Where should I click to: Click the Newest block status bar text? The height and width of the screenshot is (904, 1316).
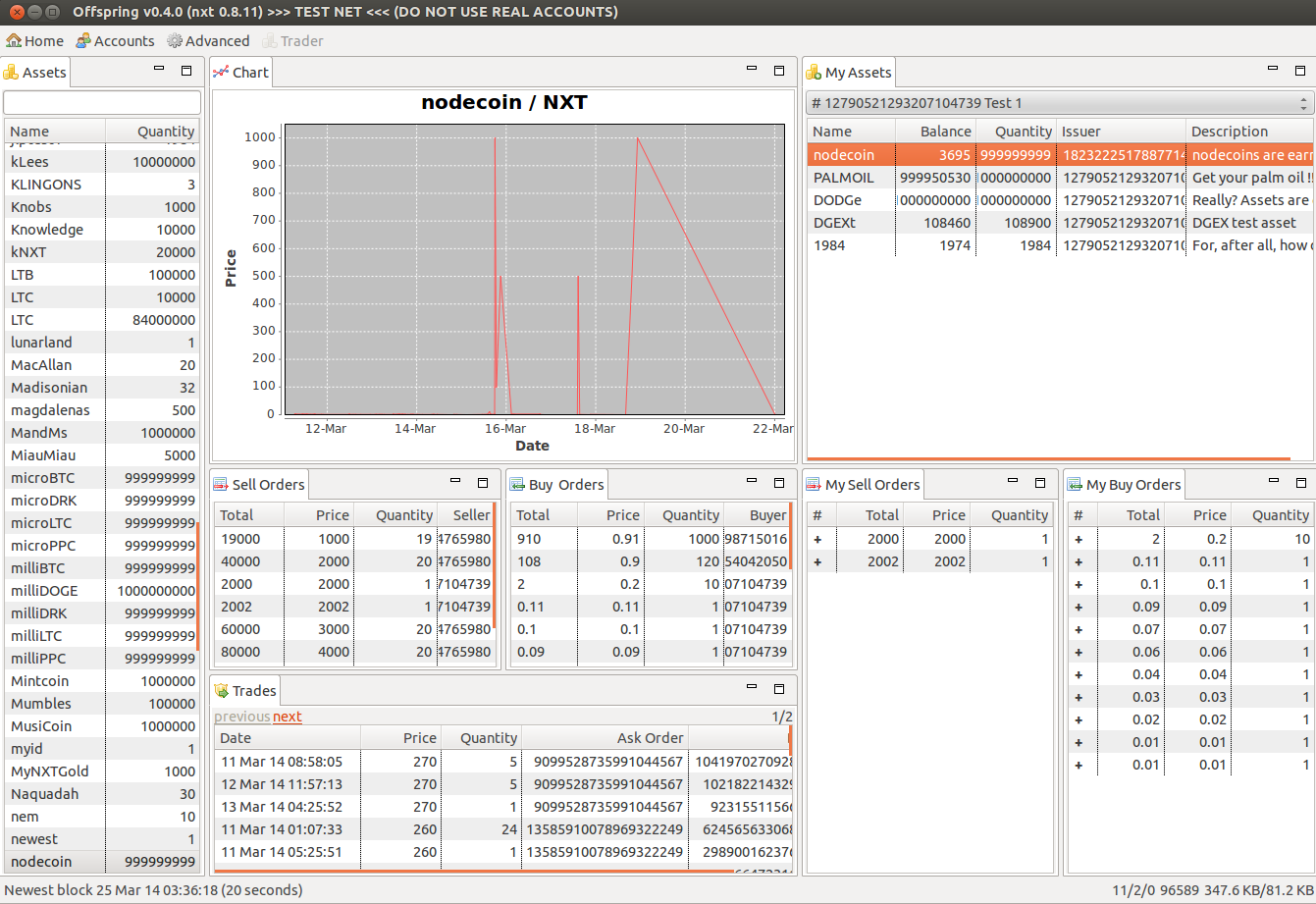[x=153, y=890]
